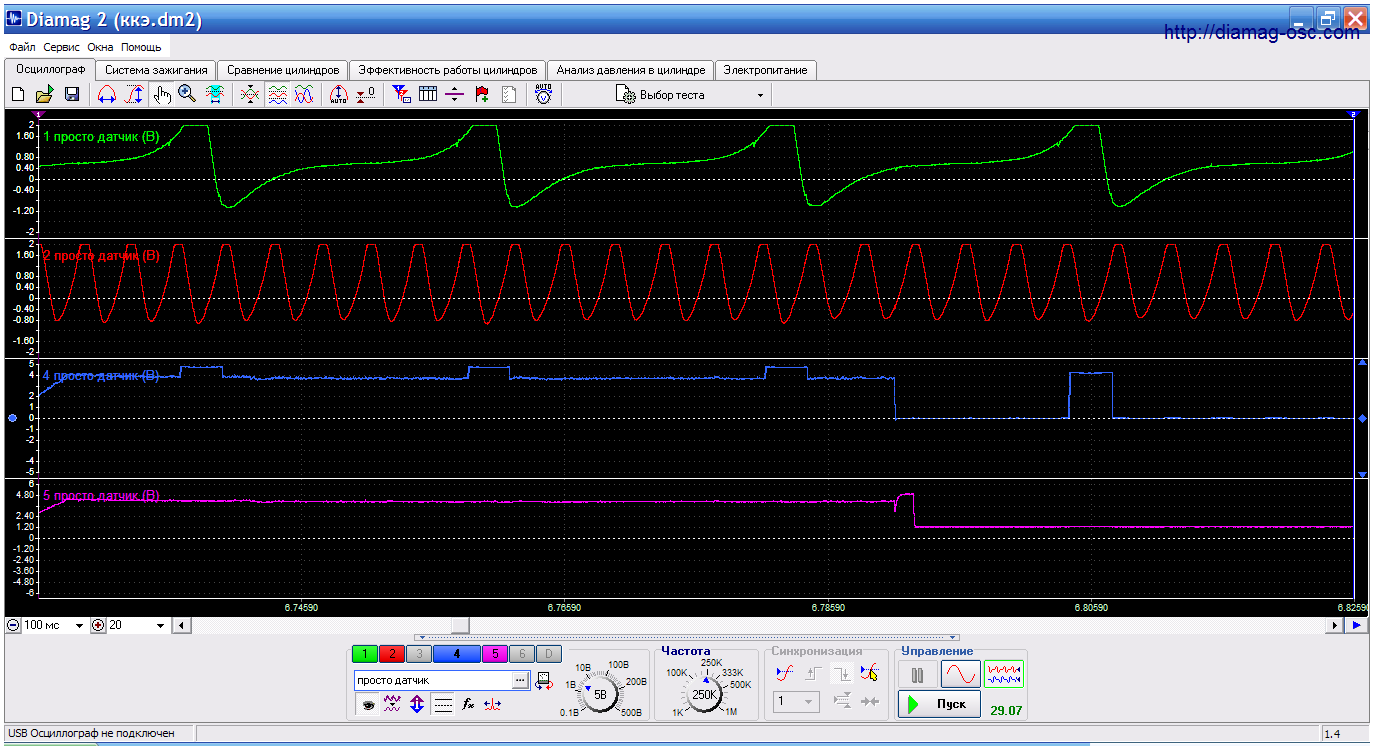Image resolution: width=1374 pixels, height=746 pixels.
Task: Click the pause button in Управление
Action: coord(917,675)
